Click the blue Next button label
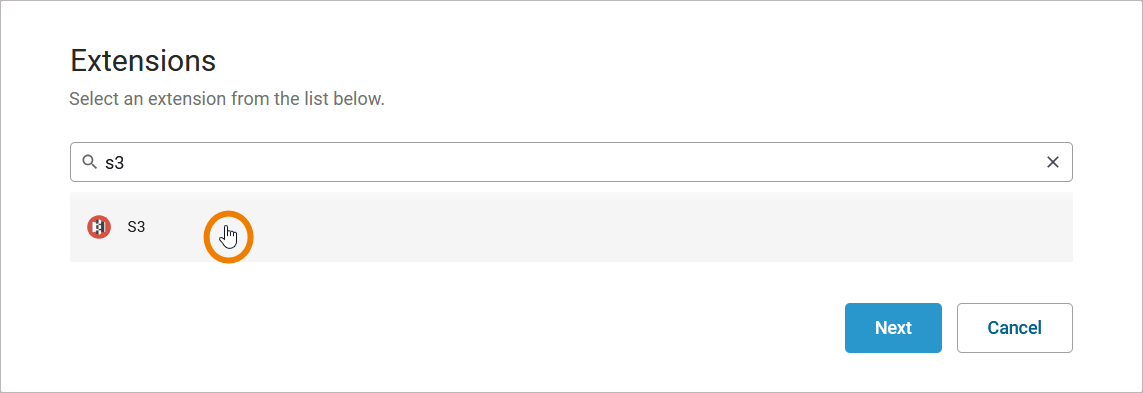1143x393 pixels. (893, 328)
